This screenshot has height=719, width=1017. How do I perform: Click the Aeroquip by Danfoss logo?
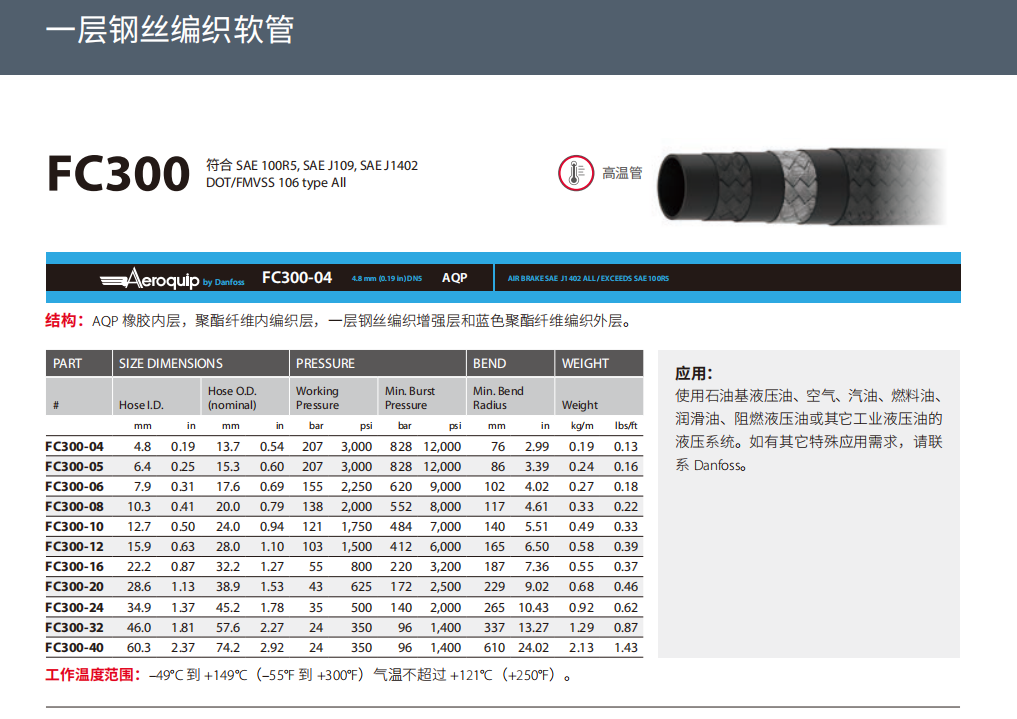(172, 279)
